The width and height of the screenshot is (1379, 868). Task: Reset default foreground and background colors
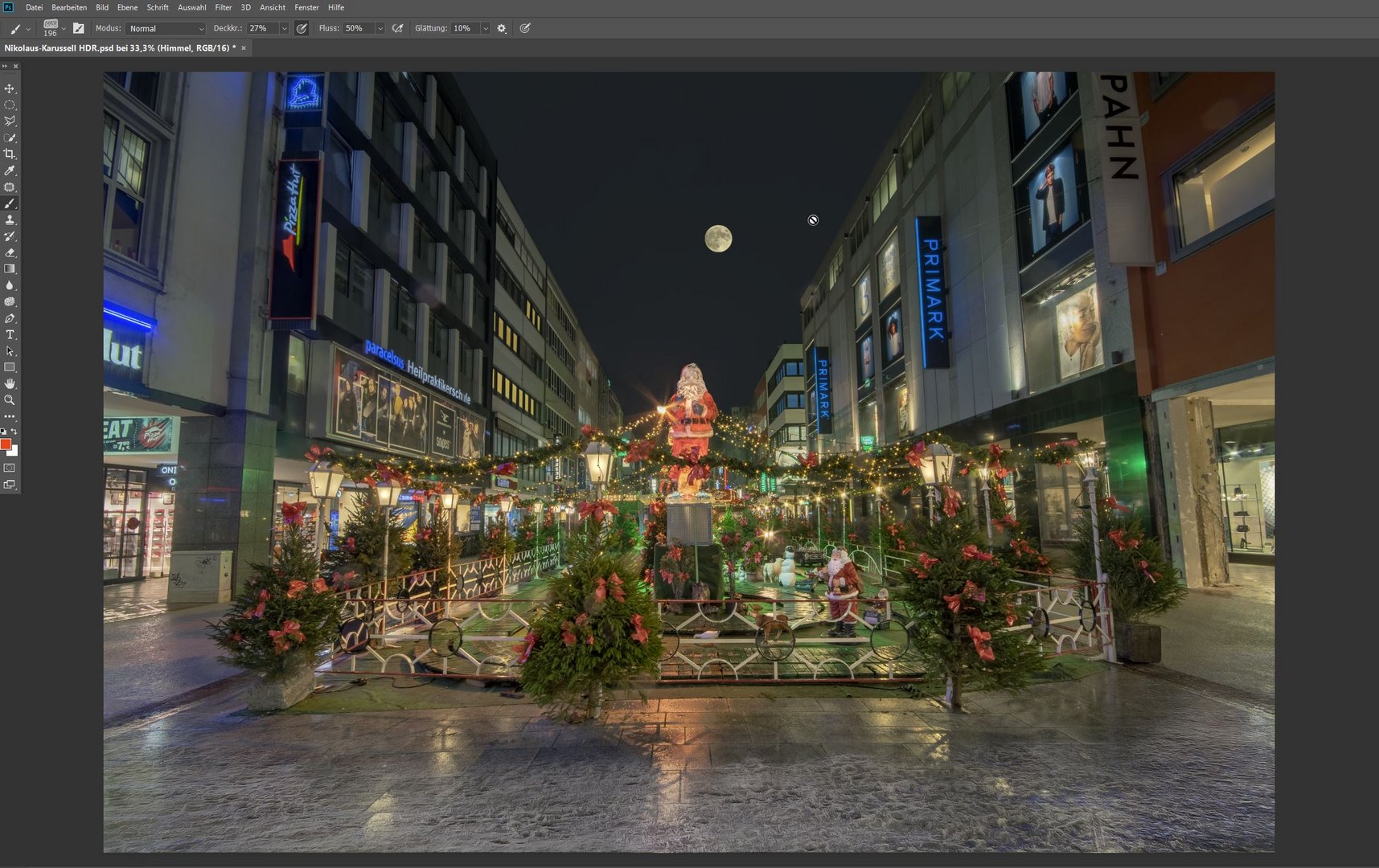pyautogui.click(x=4, y=432)
